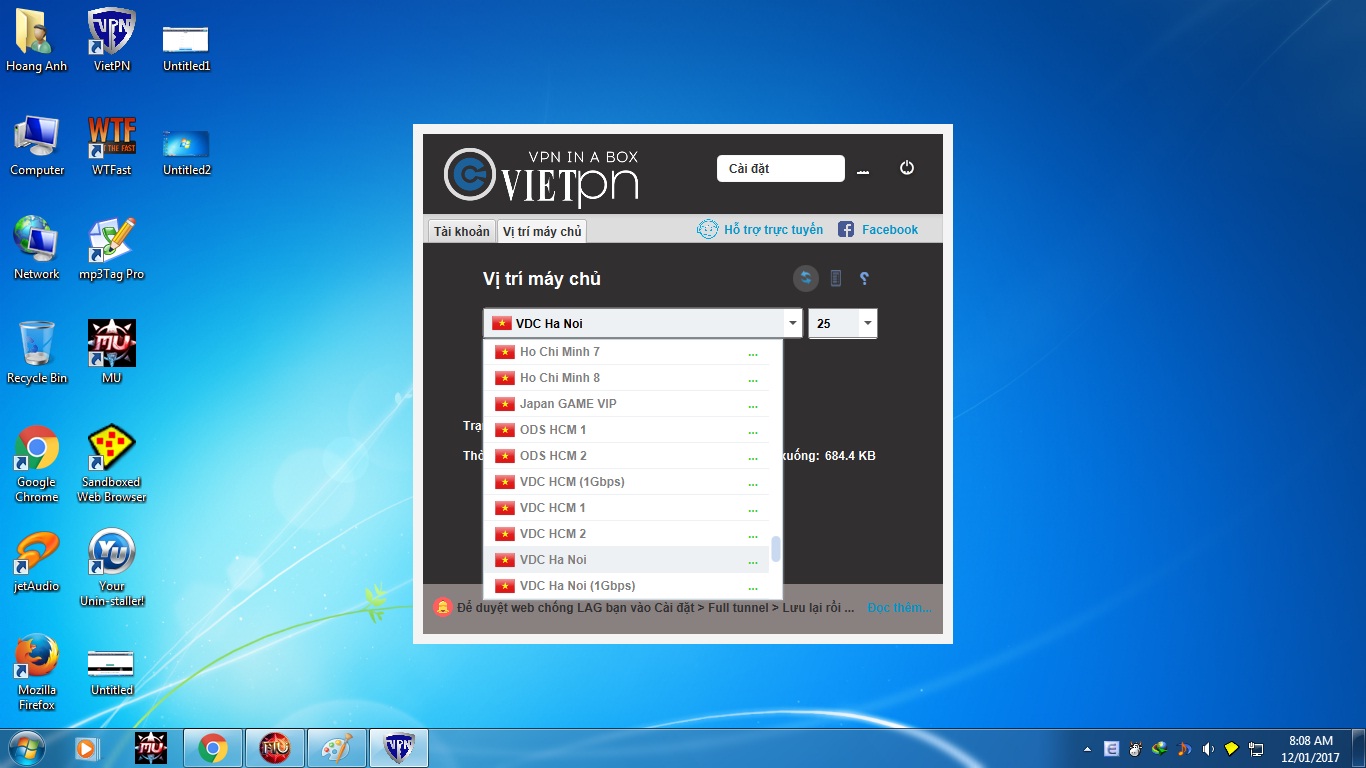Select ODS HCM 2 server
Image resolution: width=1366 pixels, height=768 pixels.
click(x=627, y=456)
